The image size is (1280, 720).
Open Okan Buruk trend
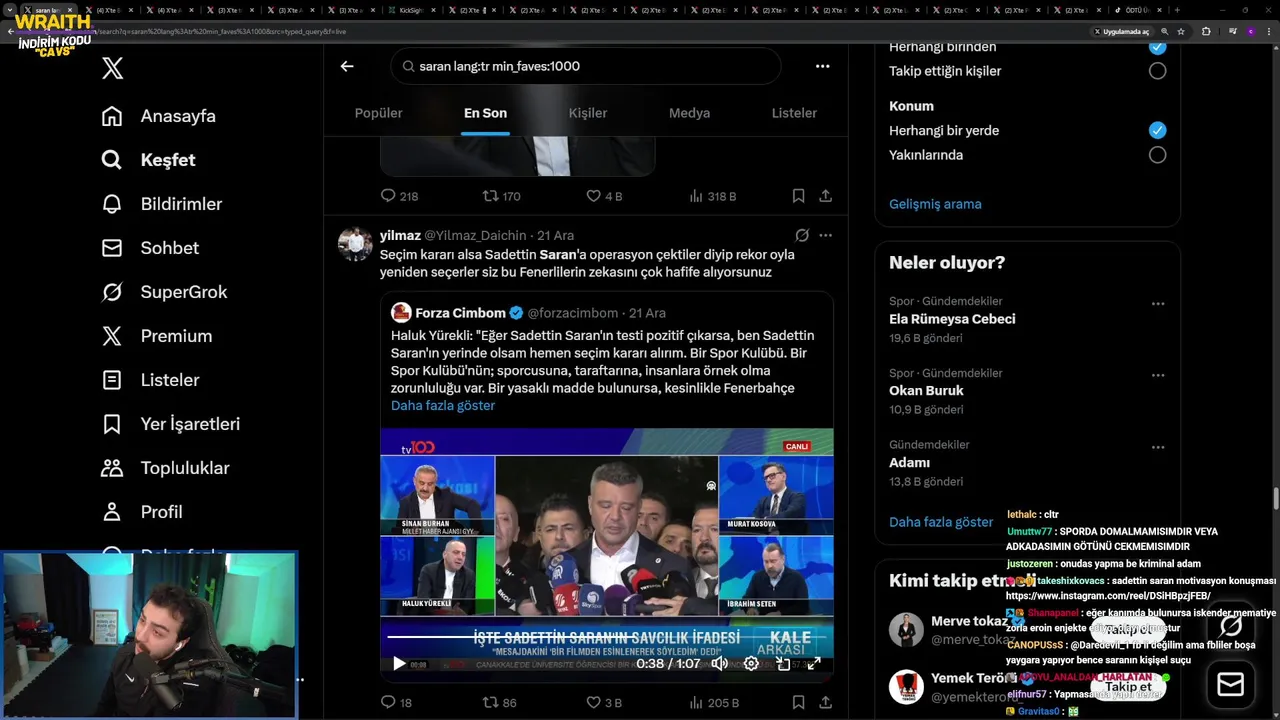[x=926, y=391]
